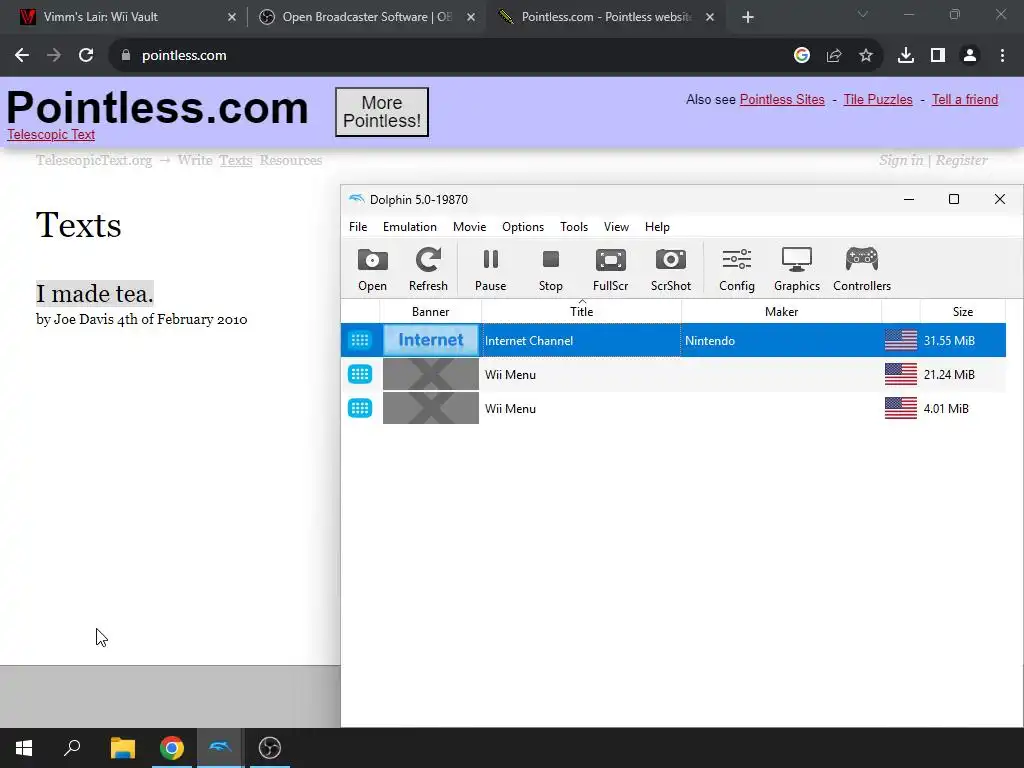
Task: Toggle fullscreen with FullScr icon
Action: (x=611, y=269)
